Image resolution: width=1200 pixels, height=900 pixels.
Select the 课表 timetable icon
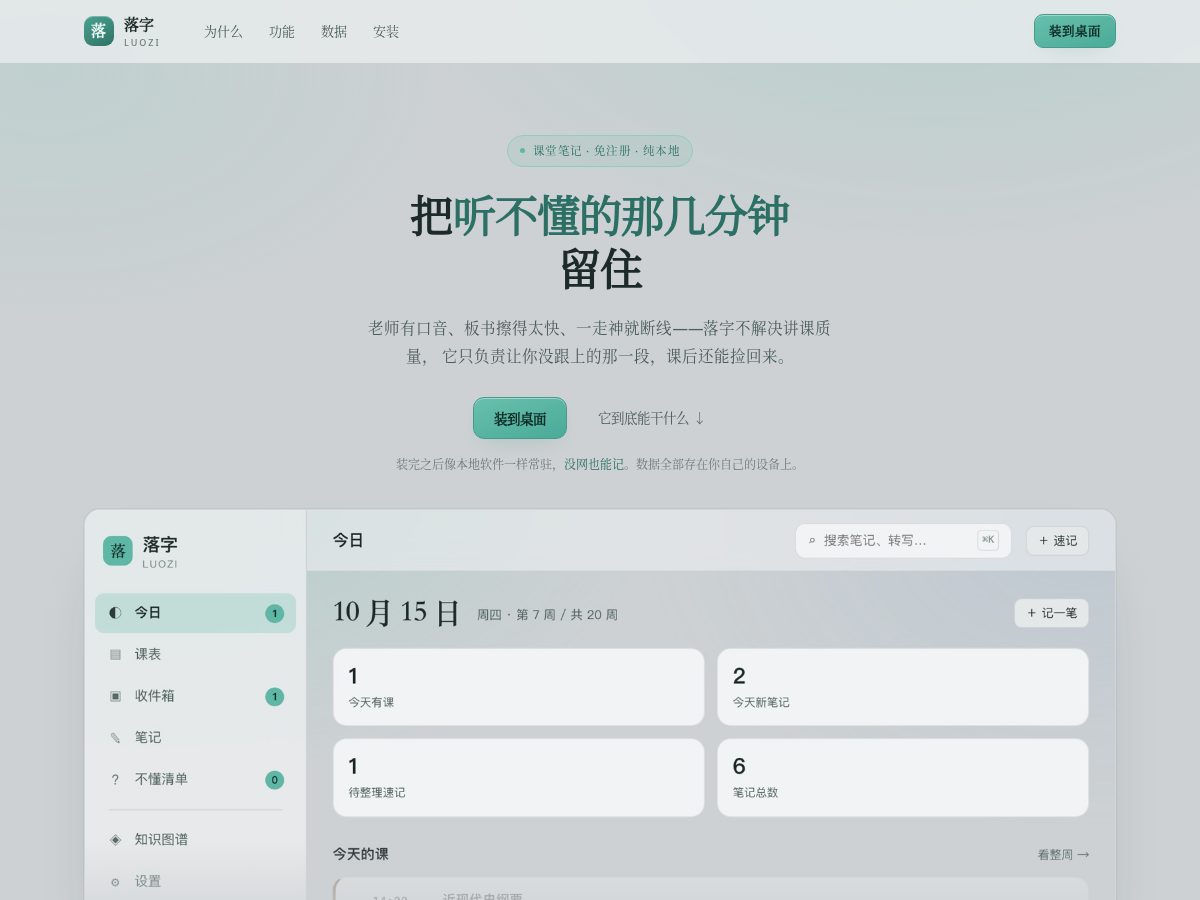pos(115,654)
